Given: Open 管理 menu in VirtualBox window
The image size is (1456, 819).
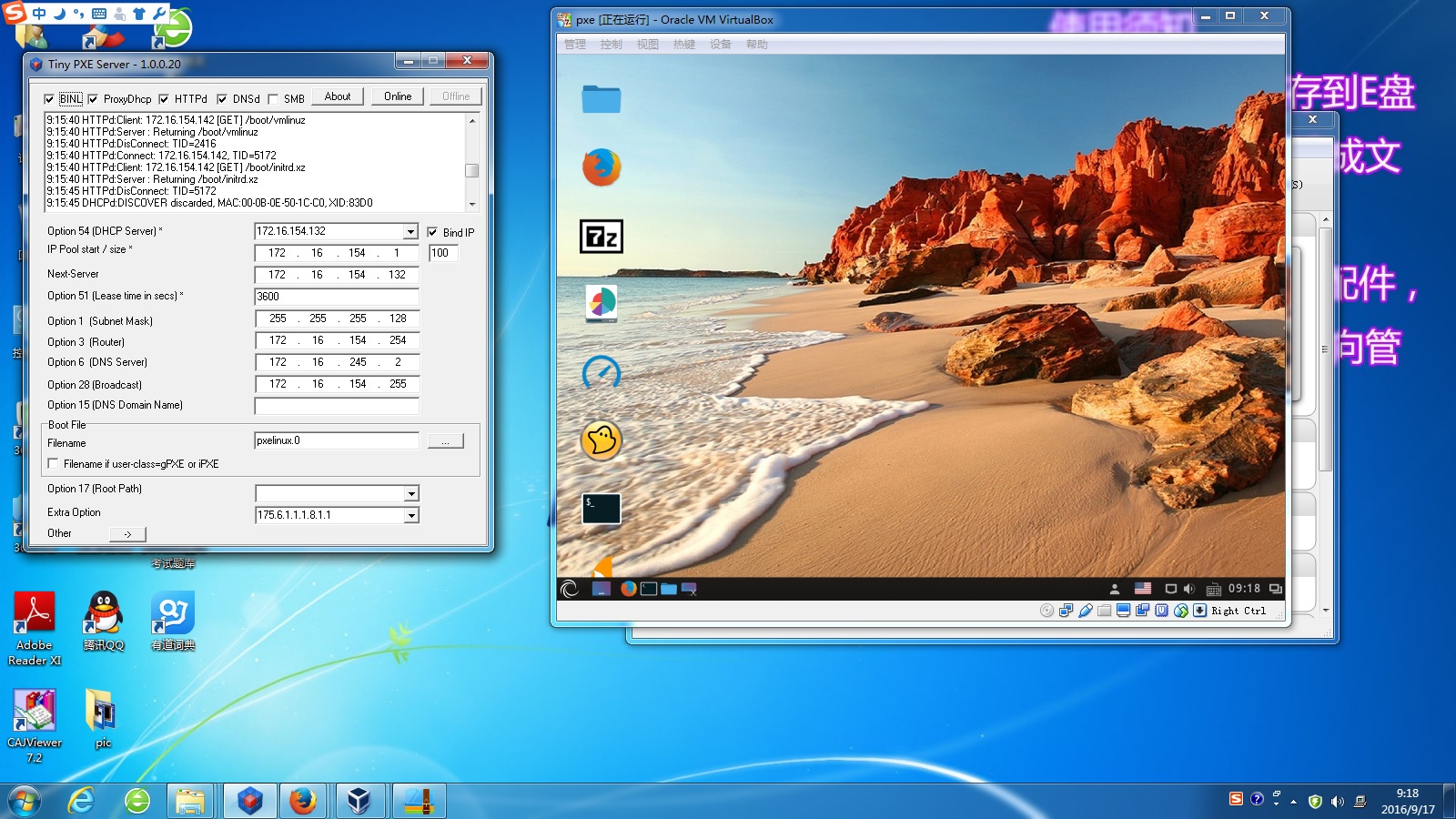Looking at the screenshot, I should tap(575, 45).
